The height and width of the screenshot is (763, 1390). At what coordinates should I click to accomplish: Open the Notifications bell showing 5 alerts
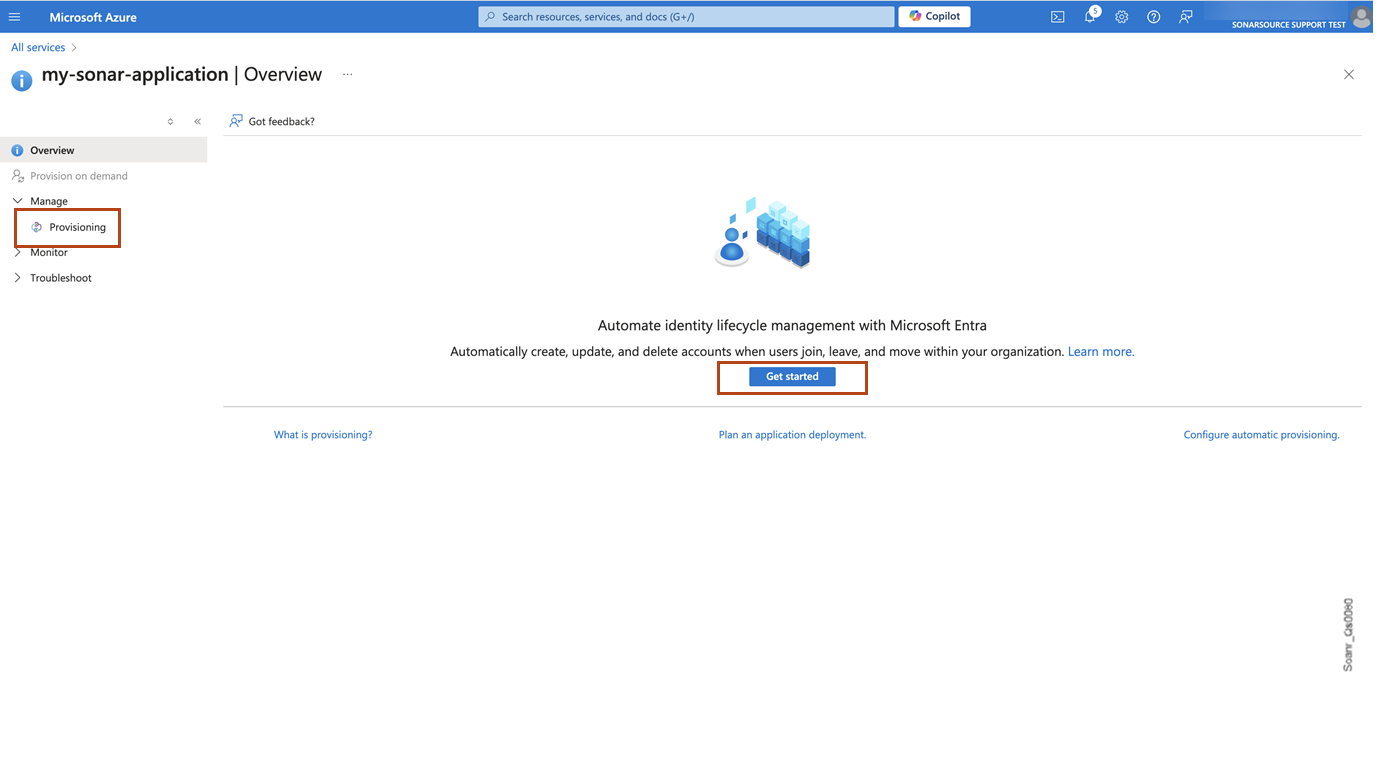pyautogui.click(x=1089, y=16)
